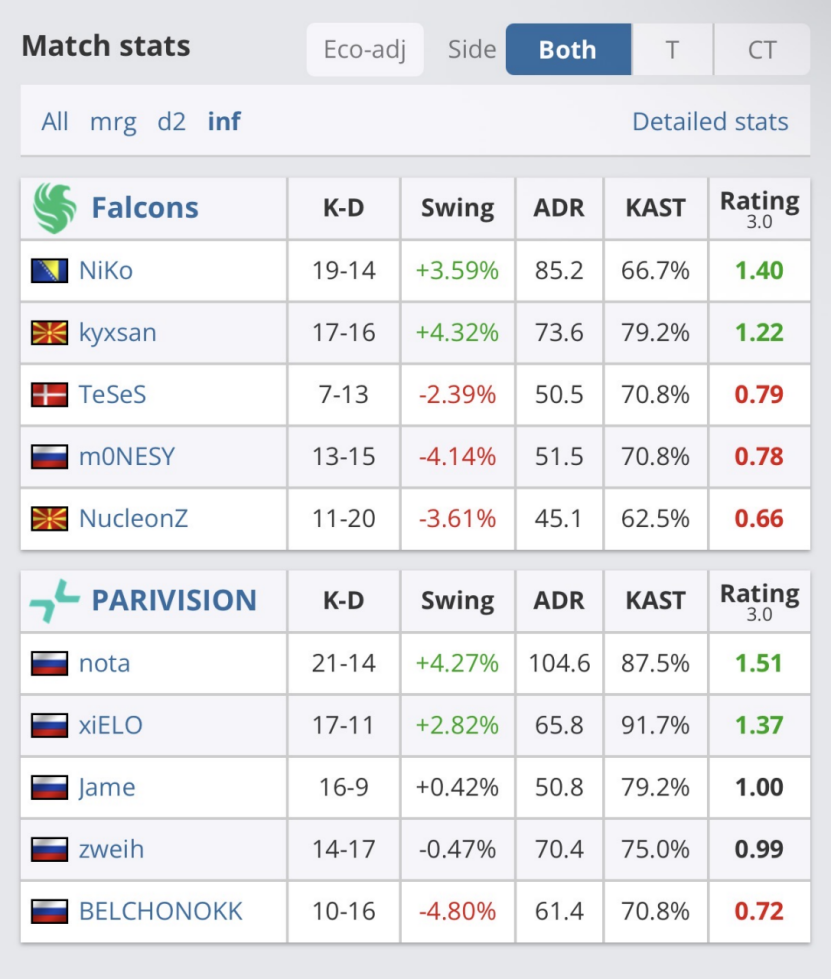Select the All maps tab
Screen dimensions: 831x979
tap(55, 122)
